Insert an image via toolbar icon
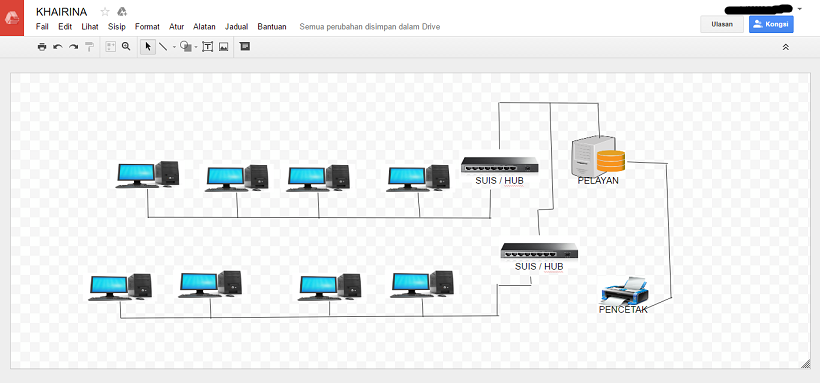 (223, 47)
